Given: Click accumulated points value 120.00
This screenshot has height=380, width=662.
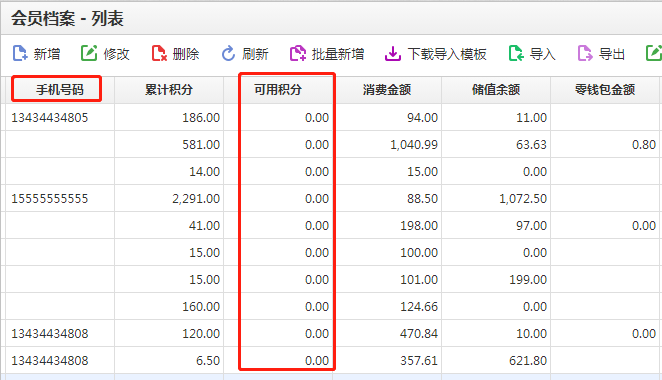Looking at the screenshot, I should (x=201, y=334).
